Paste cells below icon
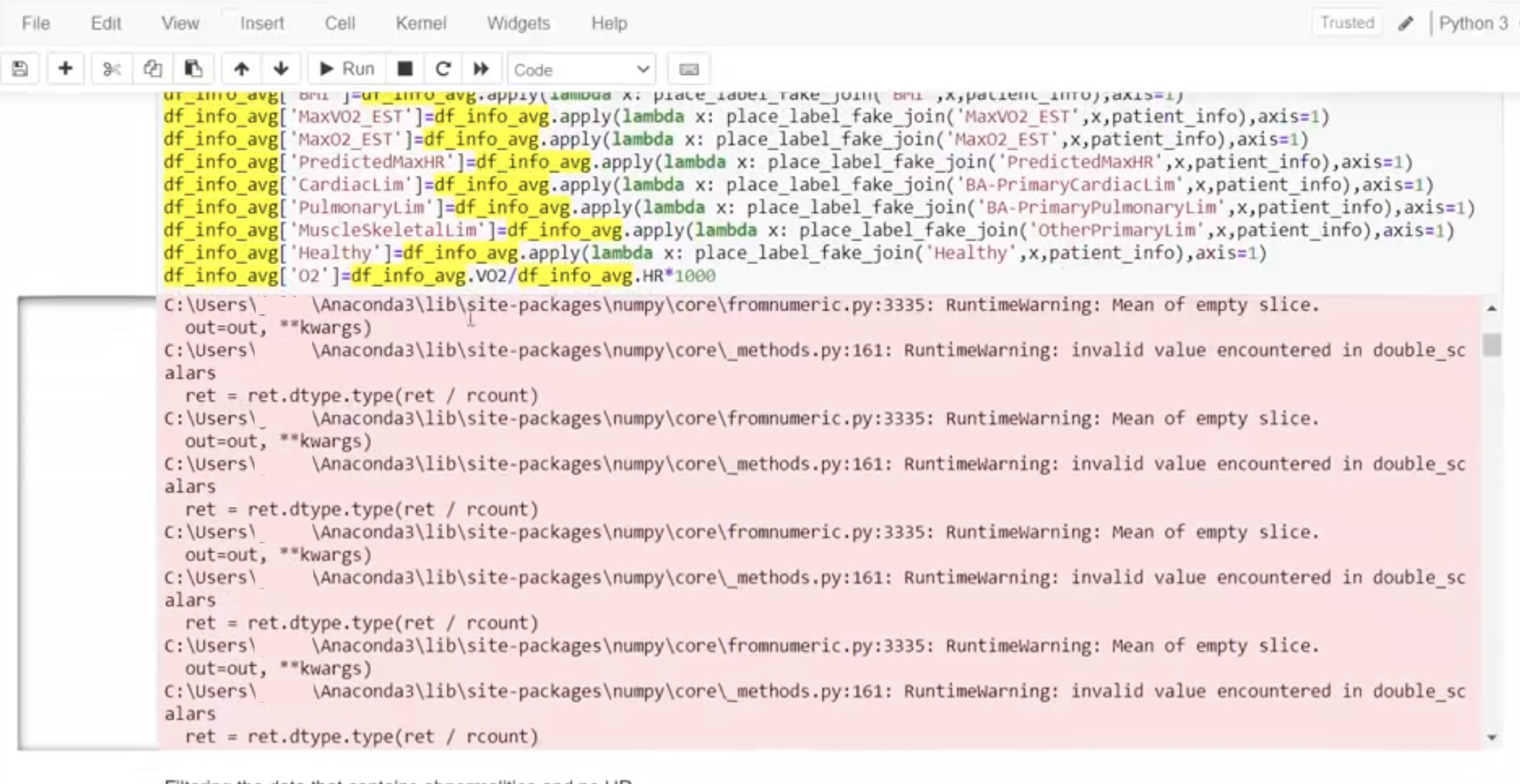Viewport: 1520px width, 784px height. click(194, 70)
